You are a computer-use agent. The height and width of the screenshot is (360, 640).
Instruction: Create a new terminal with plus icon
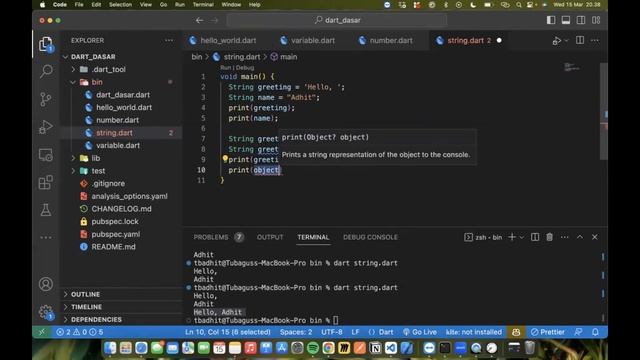coord(511,237)
